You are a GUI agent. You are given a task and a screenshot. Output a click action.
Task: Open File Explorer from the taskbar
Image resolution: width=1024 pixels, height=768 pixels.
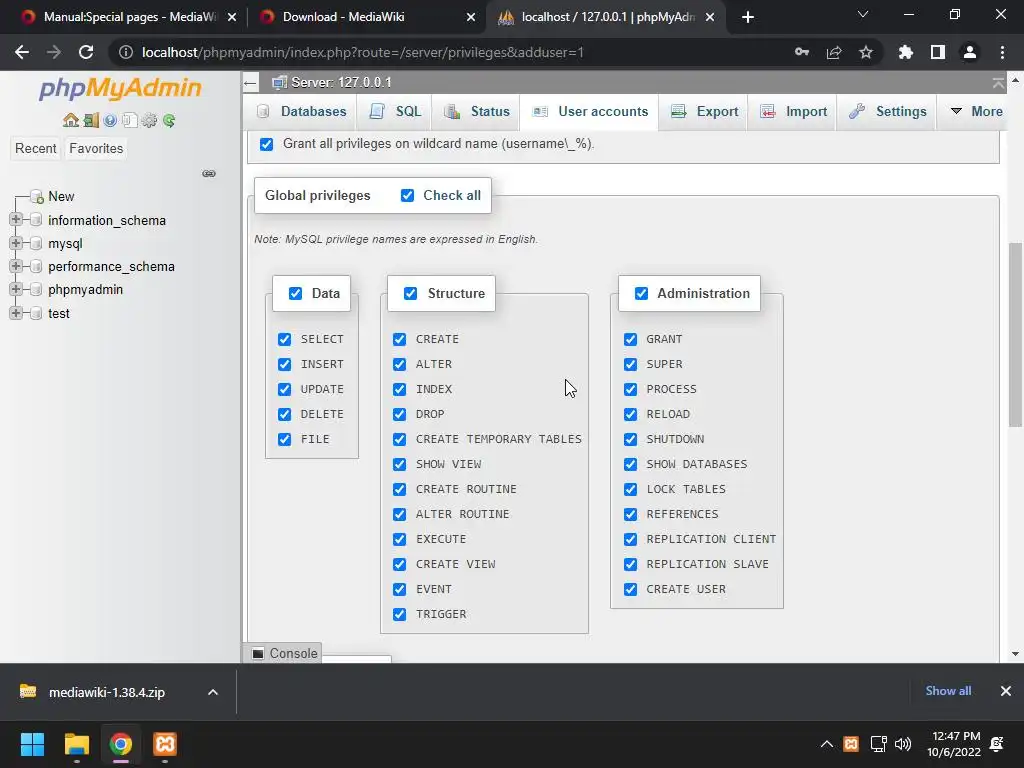click(76, 744)
